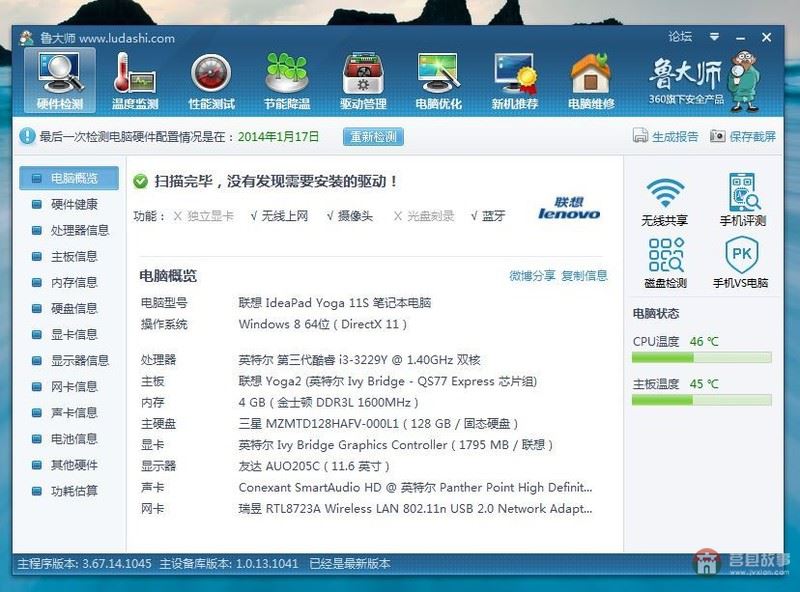
Task: Click the CPU温度 progress bar
Action: click(x=702, y=358)
